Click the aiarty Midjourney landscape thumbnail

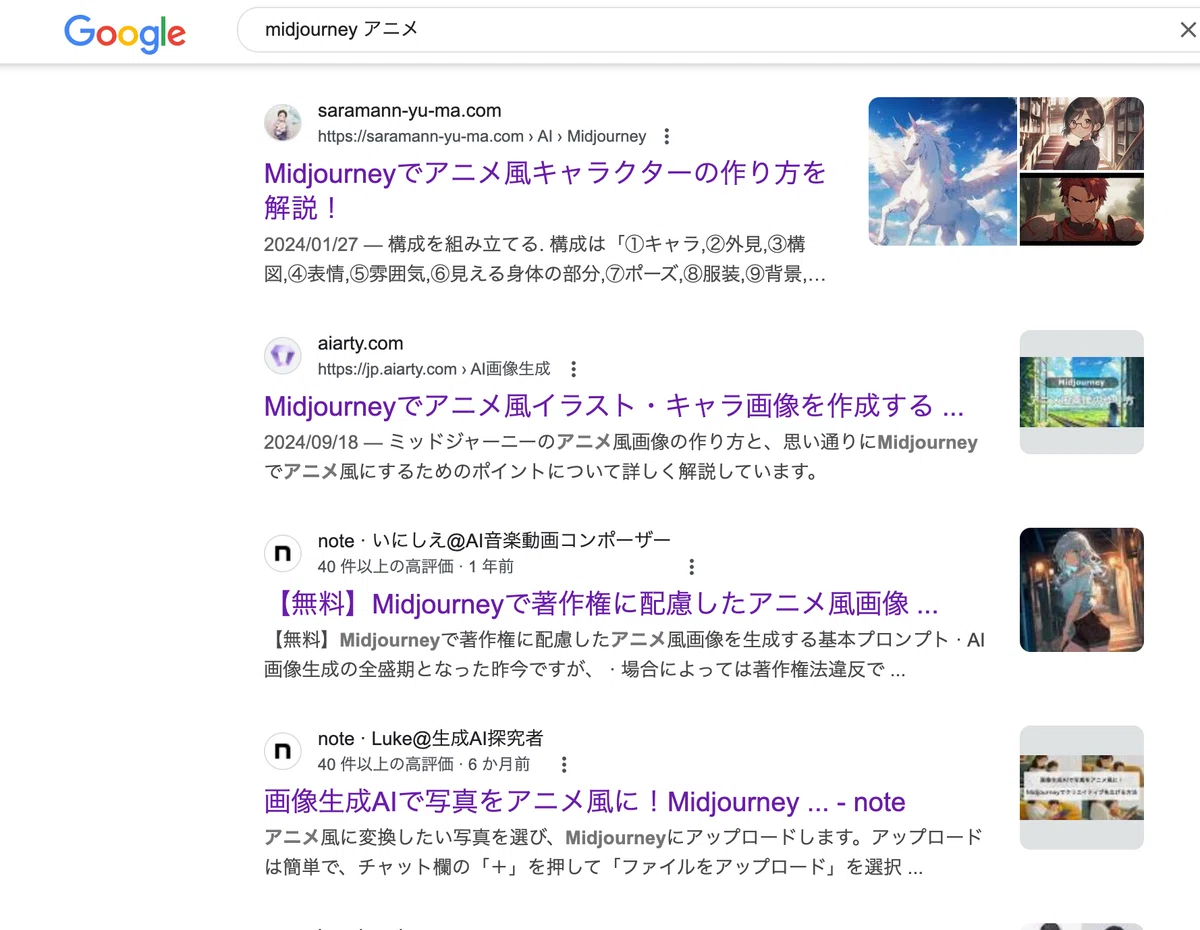1081,392
